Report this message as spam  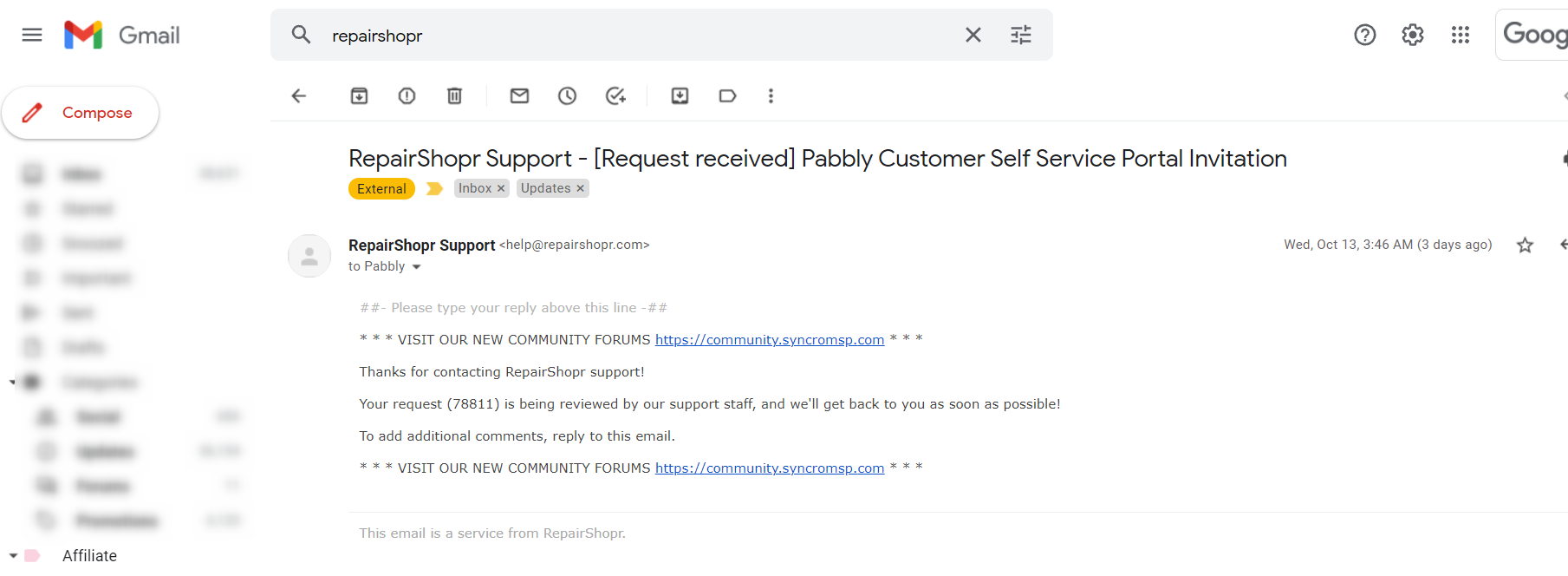407,95
